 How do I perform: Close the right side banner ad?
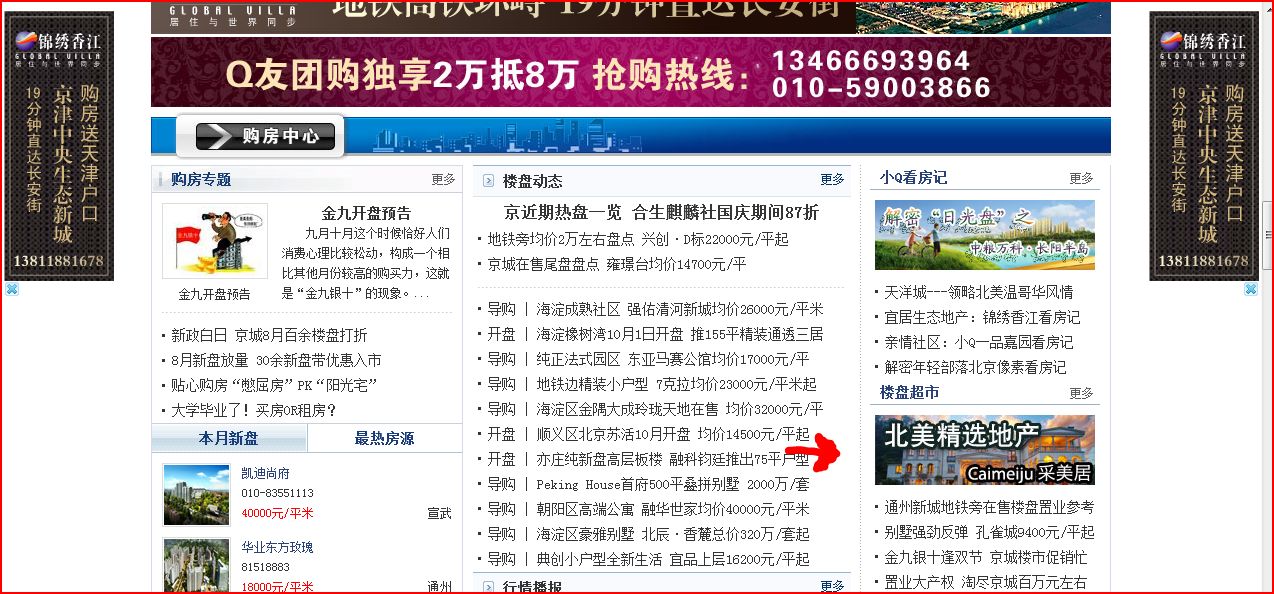pyautogui.click(x=1250, y=289)
